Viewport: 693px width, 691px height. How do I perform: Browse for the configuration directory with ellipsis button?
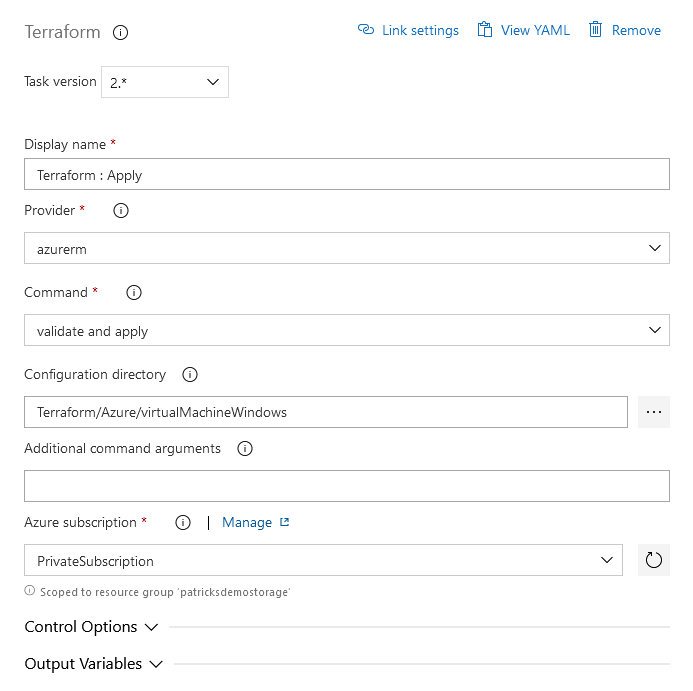tap(654, 412)
